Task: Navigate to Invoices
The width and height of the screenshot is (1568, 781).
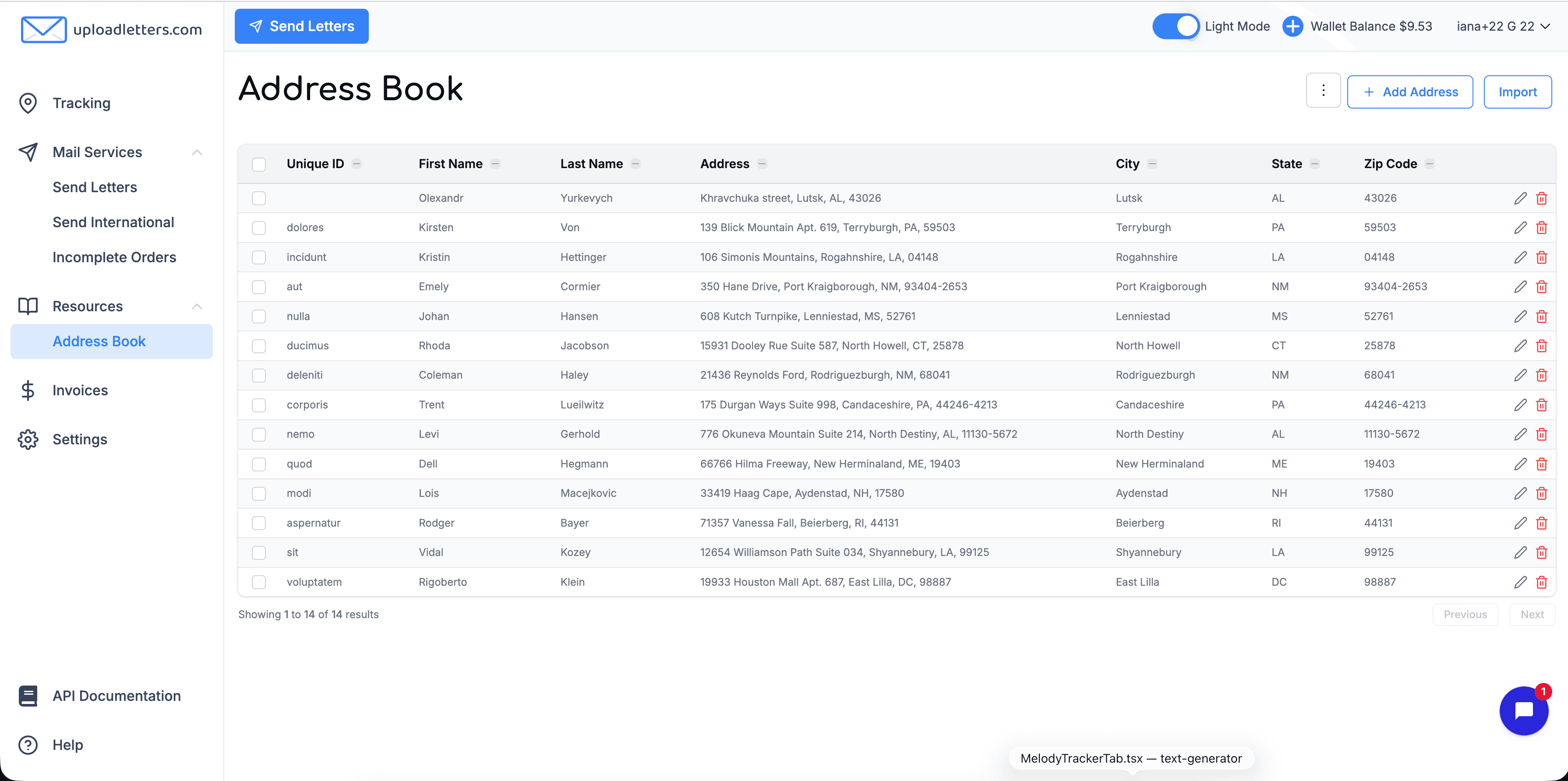Action: click(x=80, y=390)
